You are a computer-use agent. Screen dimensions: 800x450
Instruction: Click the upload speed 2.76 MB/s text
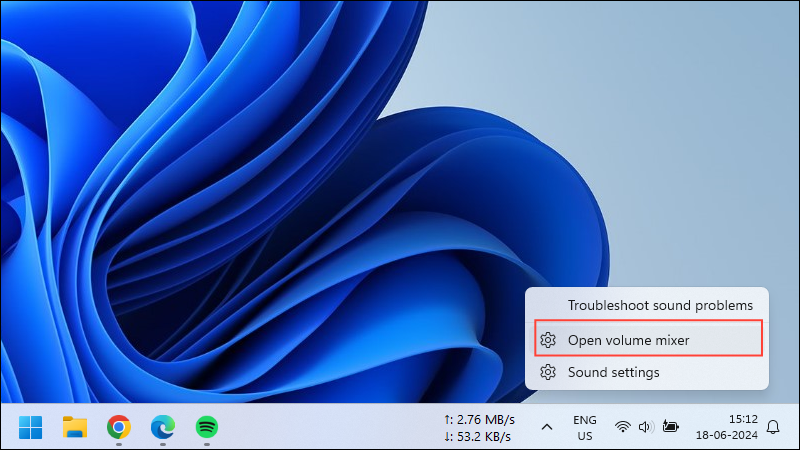[x=479, y=420]
